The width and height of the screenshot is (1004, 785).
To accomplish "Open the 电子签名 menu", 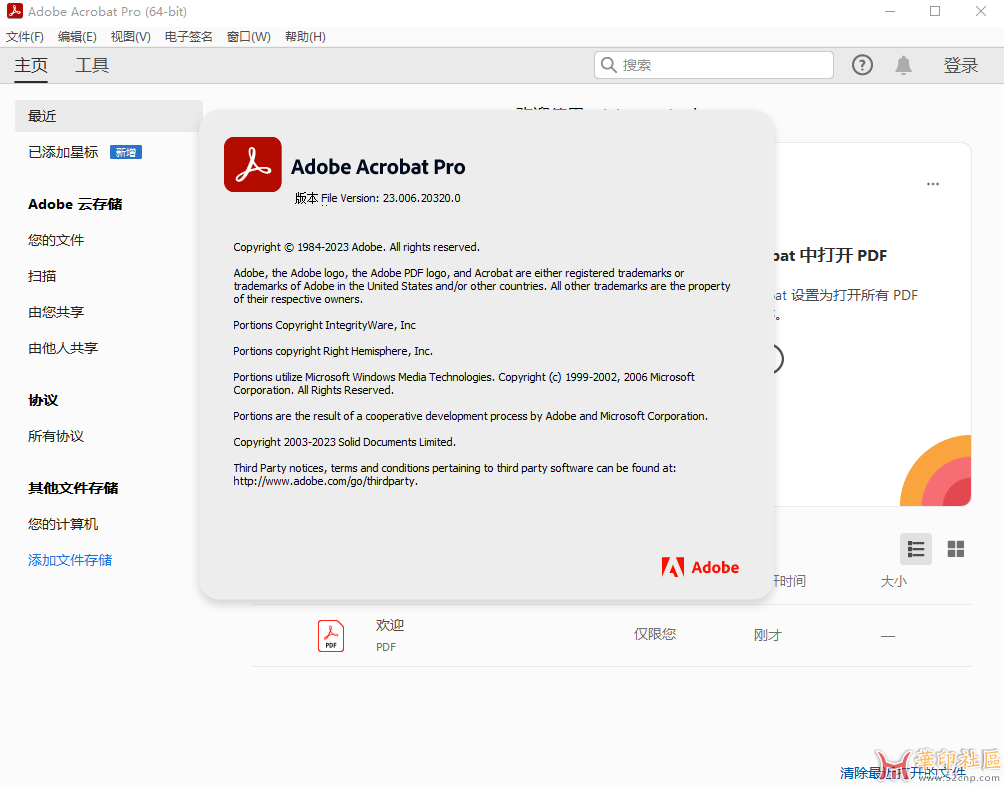I will pyautogui.click(x=188, y=36).
